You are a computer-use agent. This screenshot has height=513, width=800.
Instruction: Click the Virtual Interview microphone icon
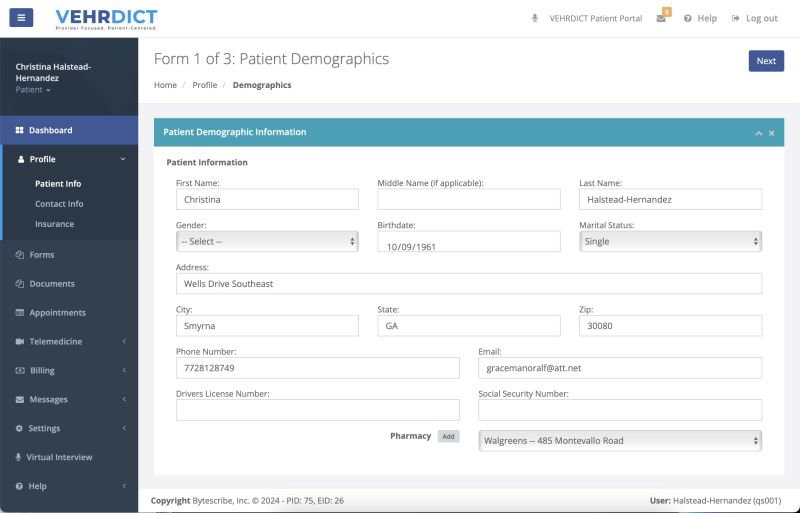[20, 458]
